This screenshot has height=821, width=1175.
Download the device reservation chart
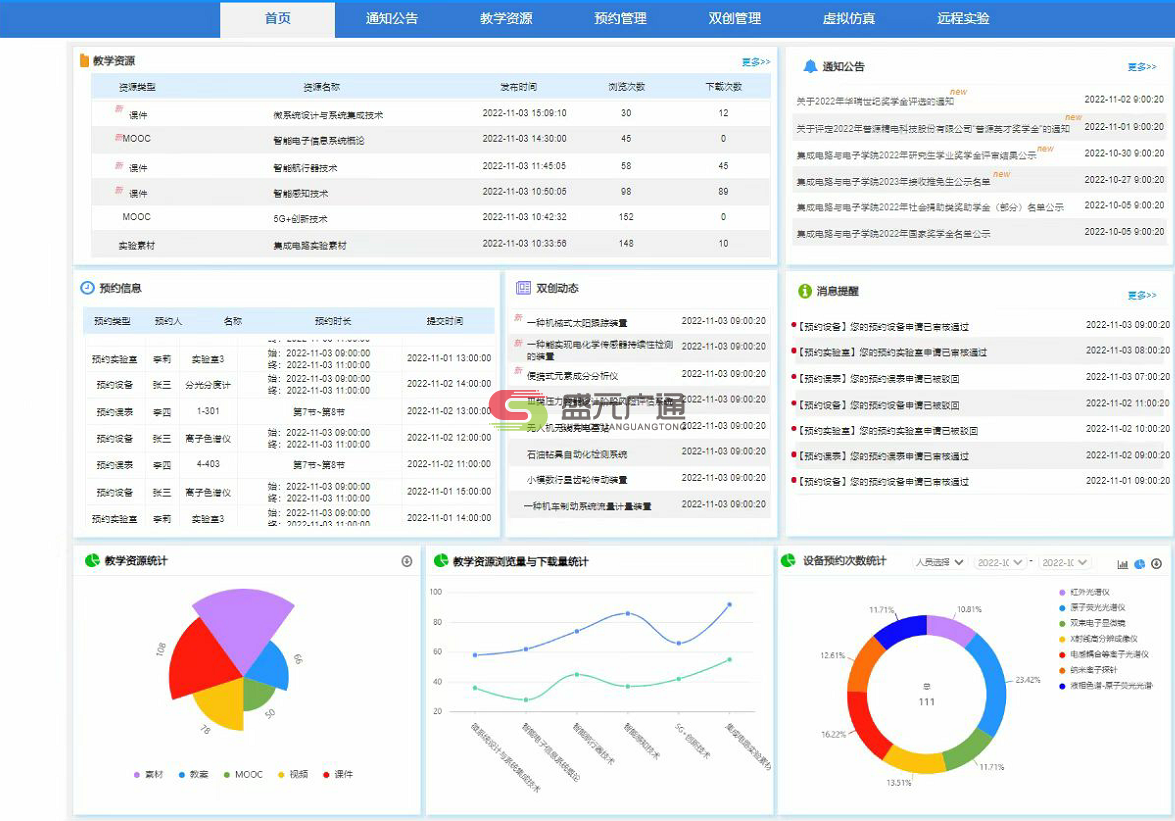1156,564
